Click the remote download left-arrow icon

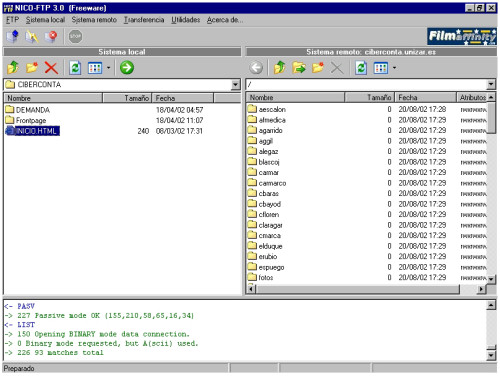point(256,68)
